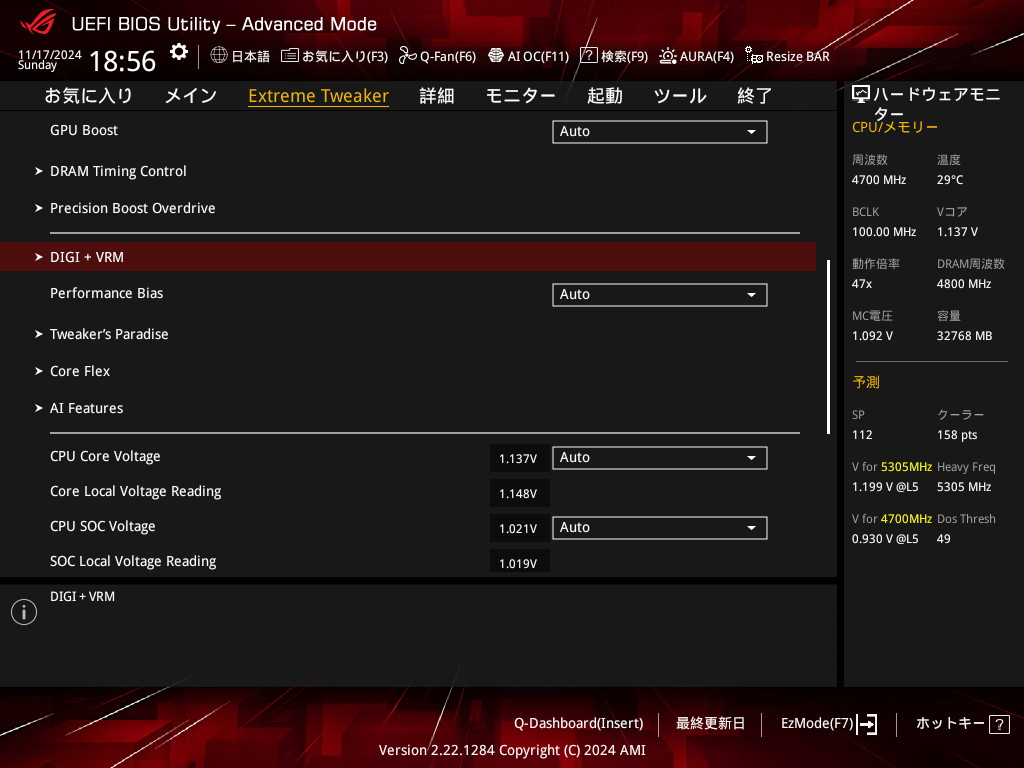Click Heavy Freq 5305 MHz value
Viewport: 1024px width, 768px height.
coord(964,487)
